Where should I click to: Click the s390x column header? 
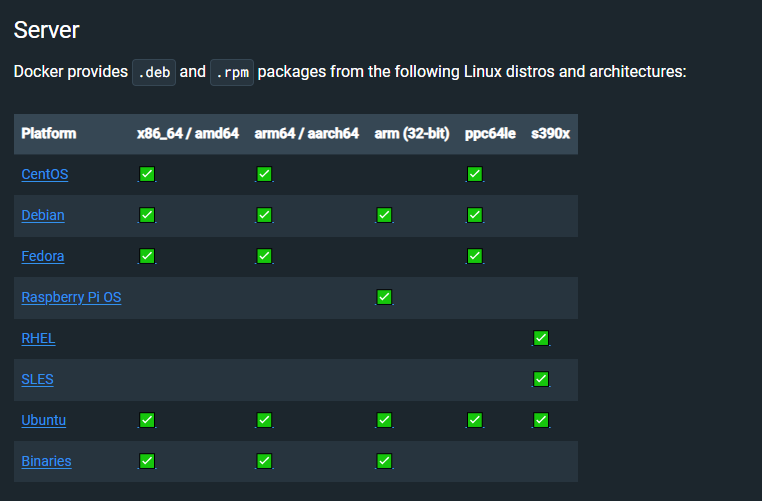(550, 134)
